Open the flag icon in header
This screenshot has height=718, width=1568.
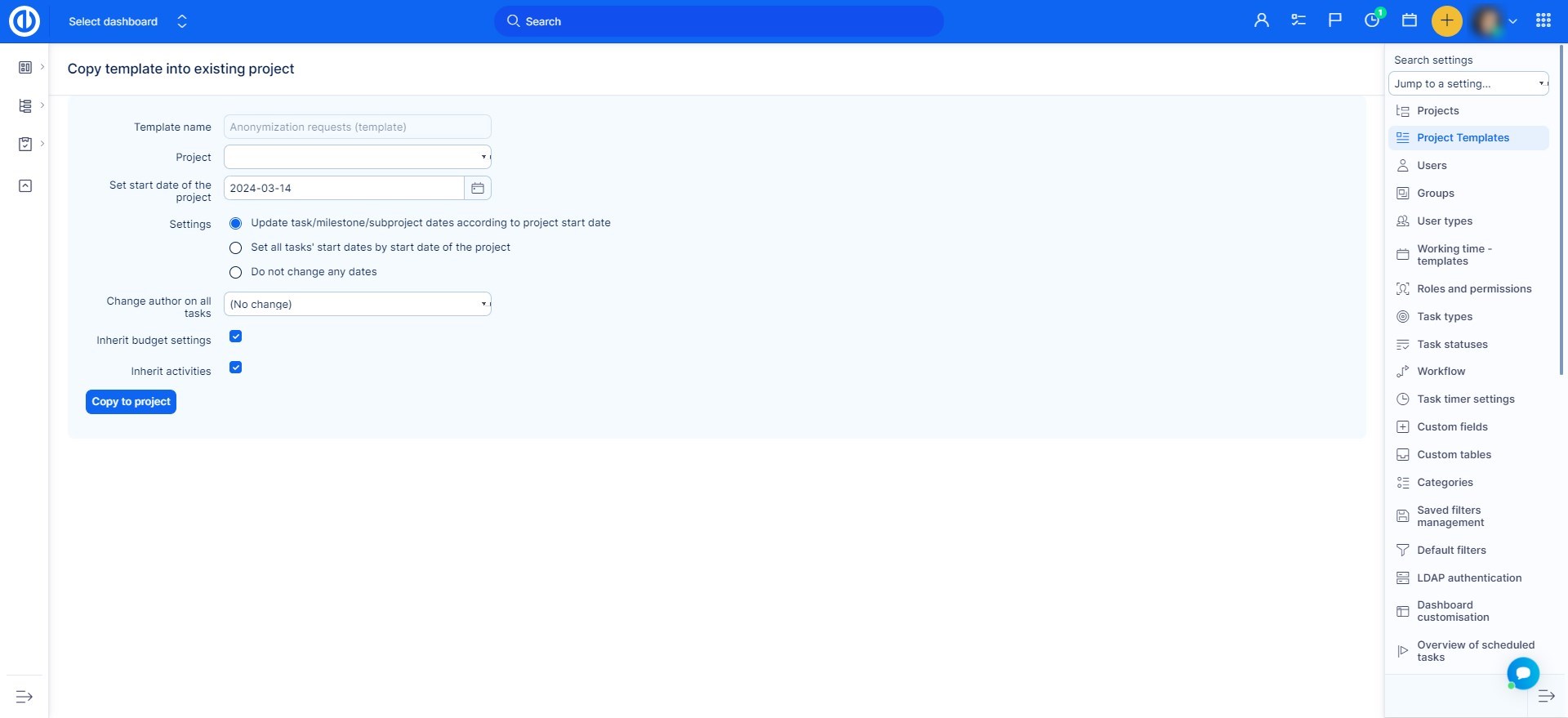(x=1334, y=21)
